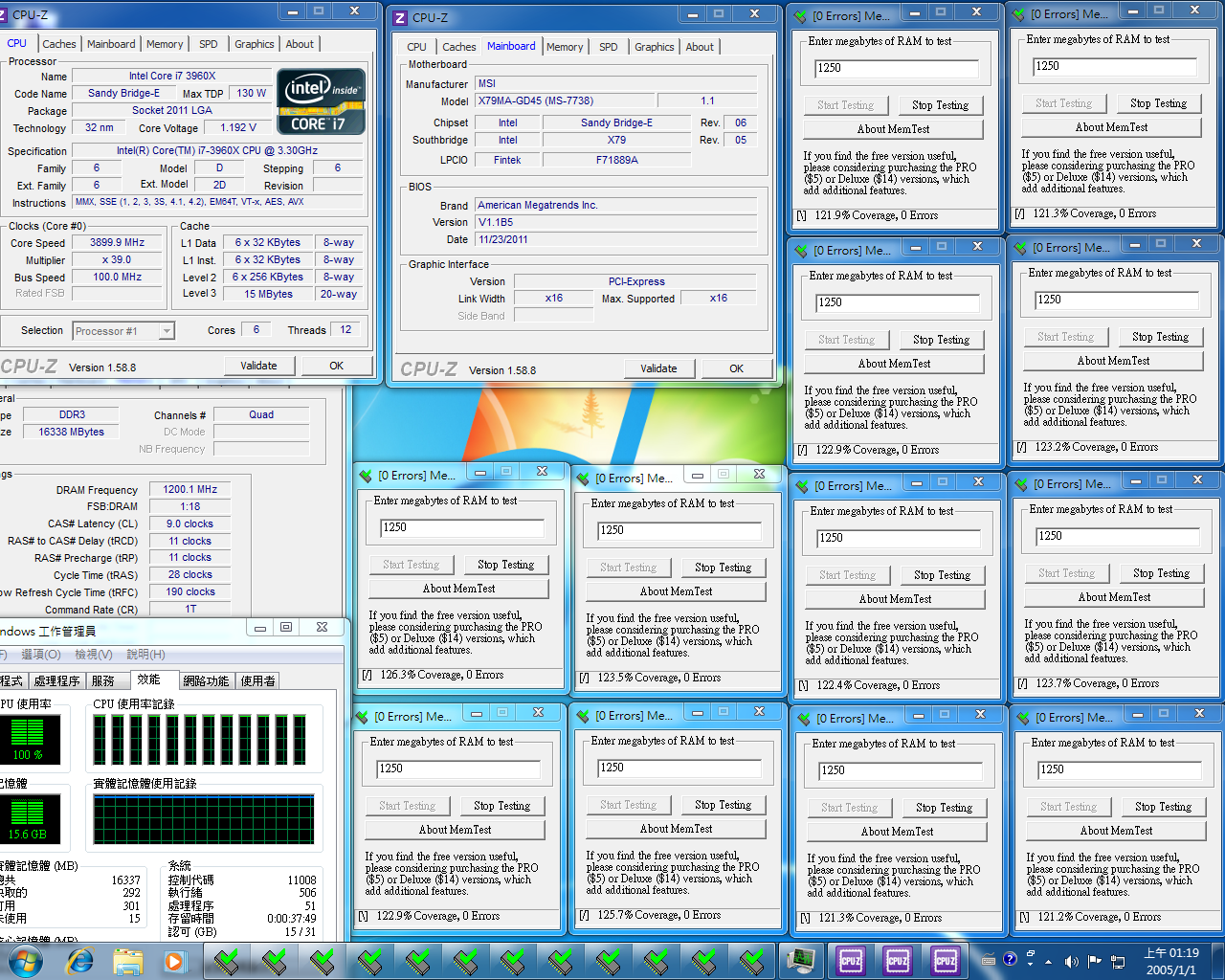
Task: Select Memory tab in the CPU-Z Mainboard window
Action: tap(565, 47)
